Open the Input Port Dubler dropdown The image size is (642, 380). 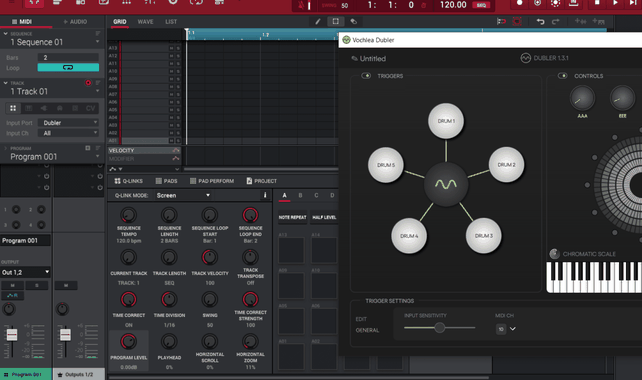point(68,122)
